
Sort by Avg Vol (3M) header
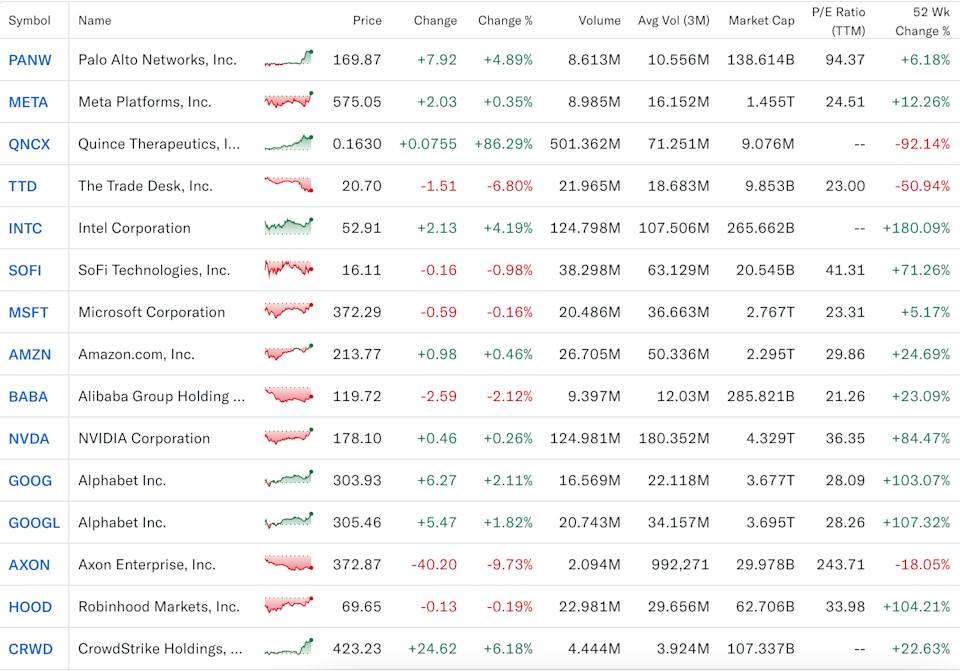coord(673,20)
